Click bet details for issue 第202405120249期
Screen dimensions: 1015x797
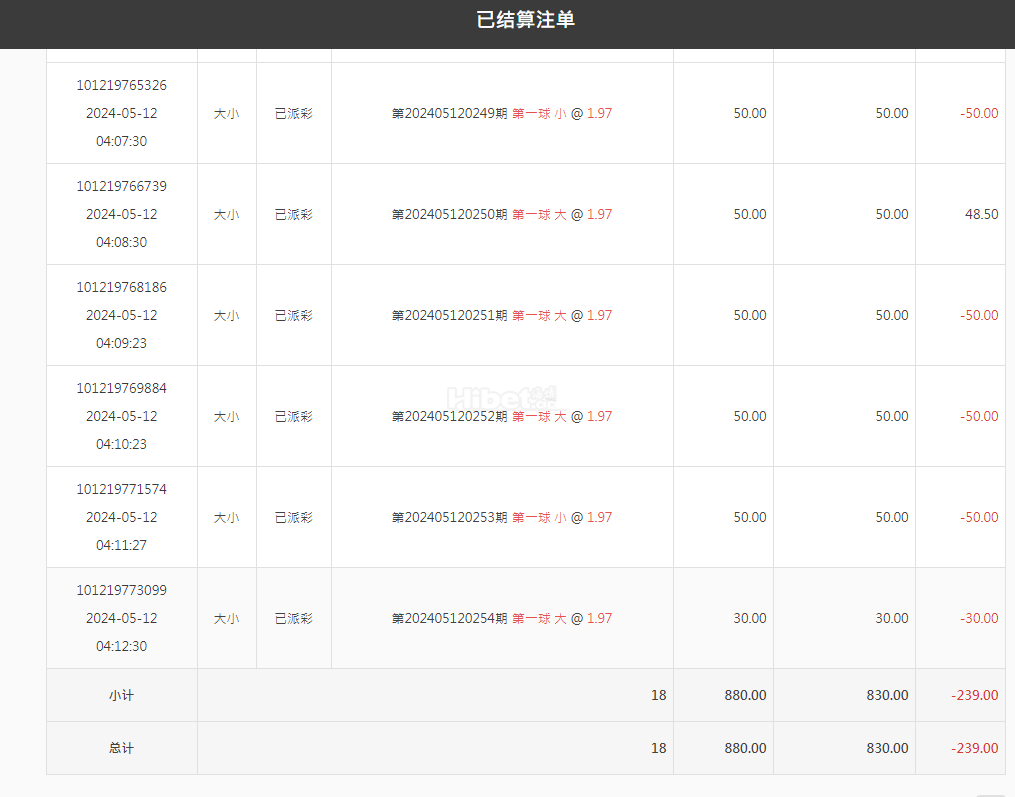tap(502, 113)
